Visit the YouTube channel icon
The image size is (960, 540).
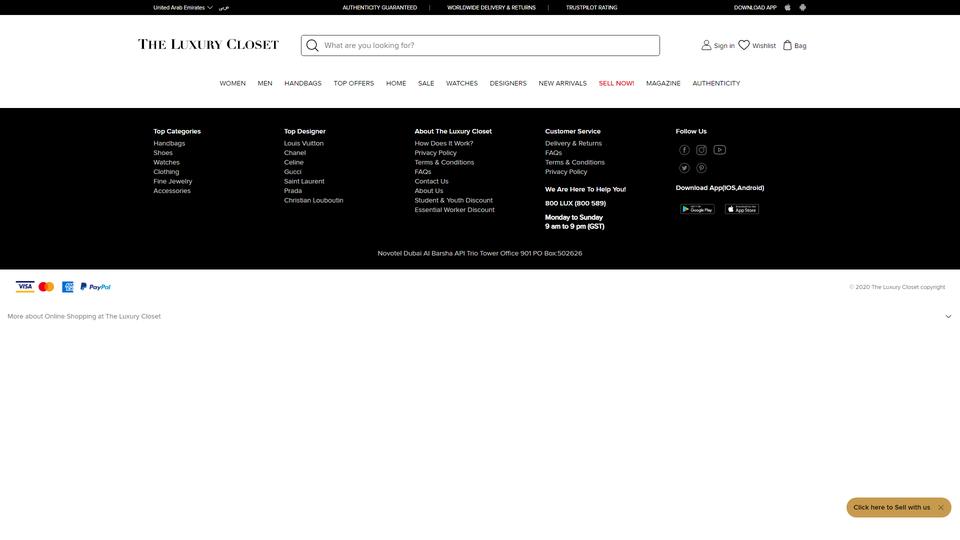coord(719,149)
